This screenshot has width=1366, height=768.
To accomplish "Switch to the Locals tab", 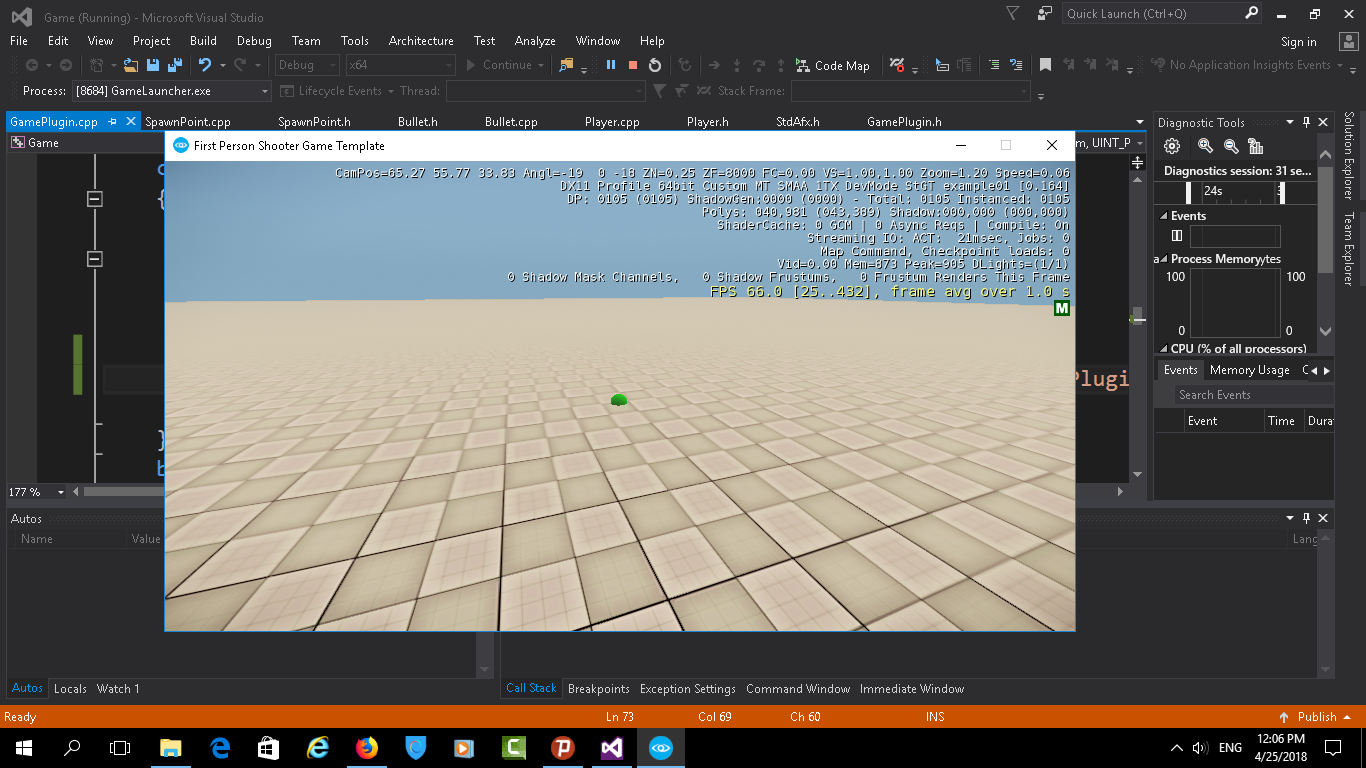I will [x=70, y=689].
